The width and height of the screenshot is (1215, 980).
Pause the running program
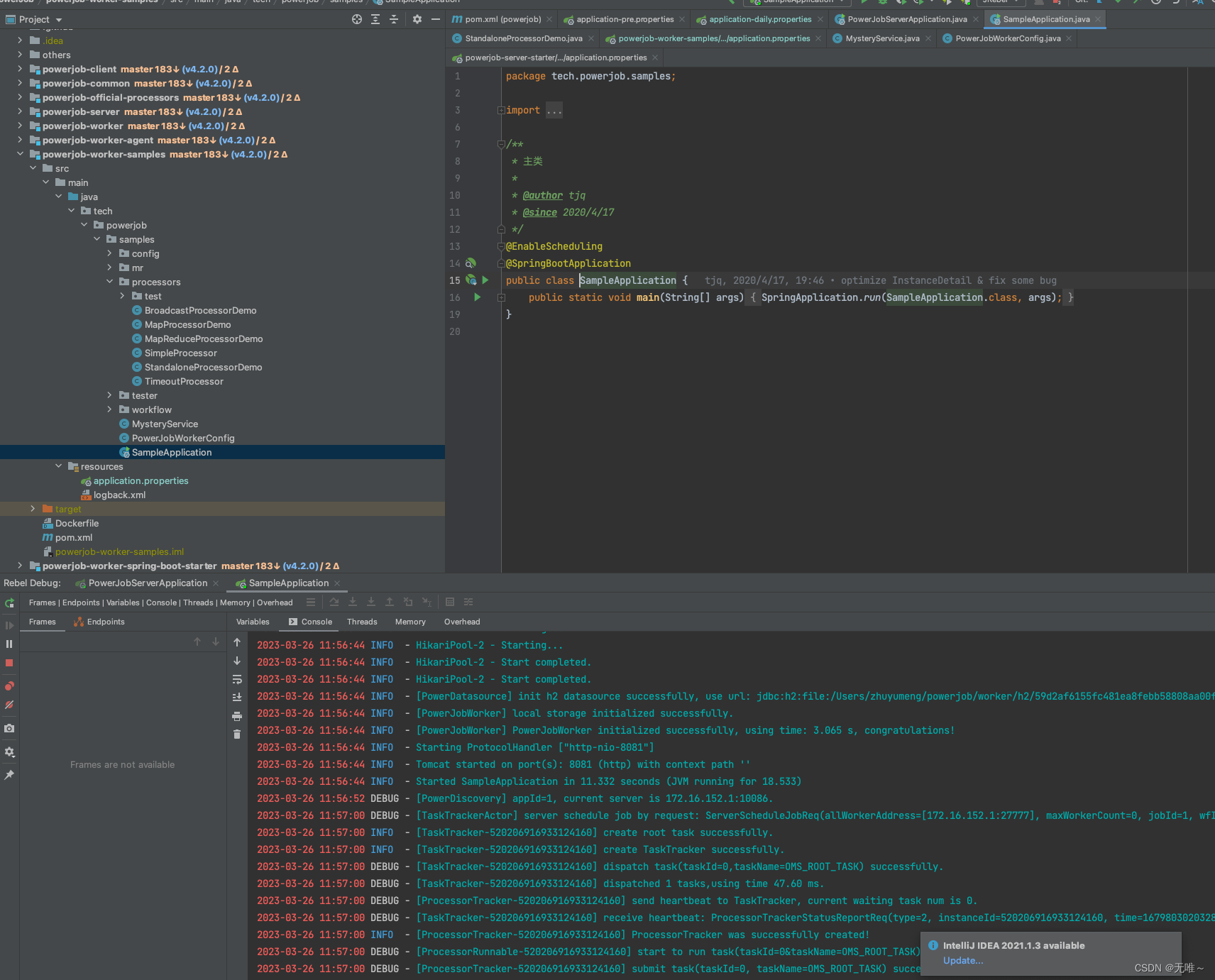point(9,644)
